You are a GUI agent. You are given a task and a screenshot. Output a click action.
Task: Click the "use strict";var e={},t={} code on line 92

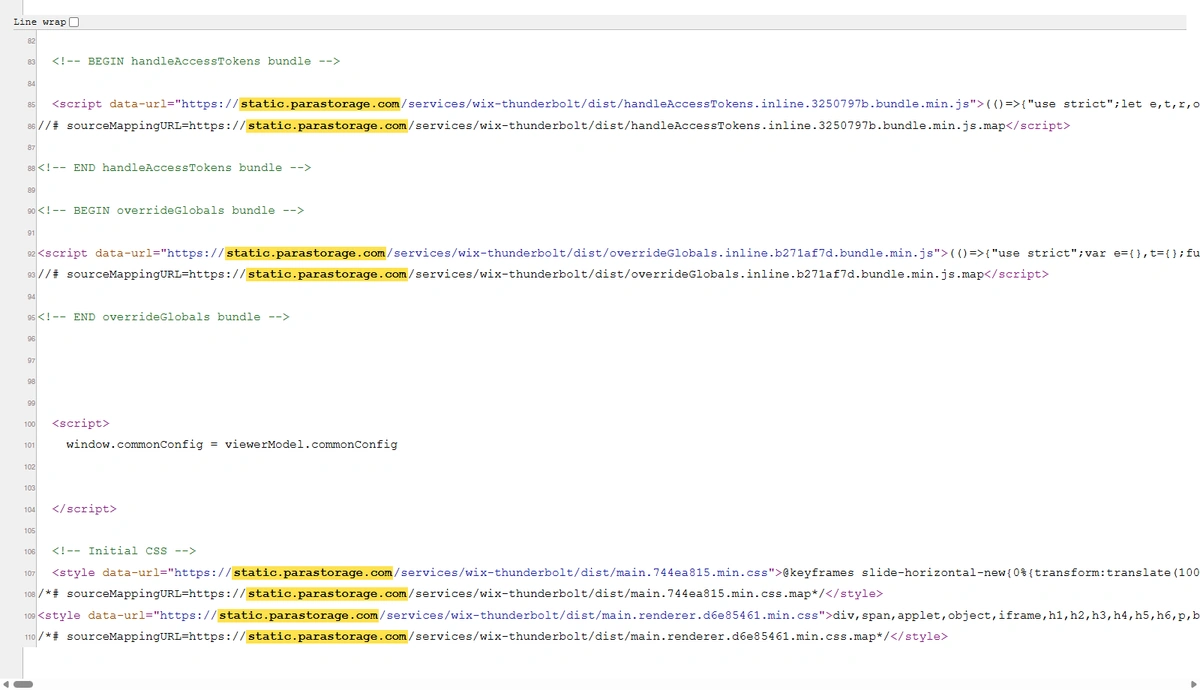coord(1084,253)
